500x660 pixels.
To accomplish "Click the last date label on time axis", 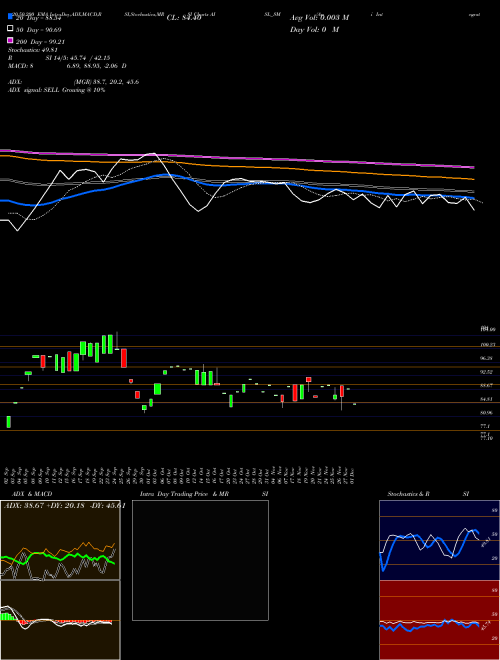I will 351,476.
